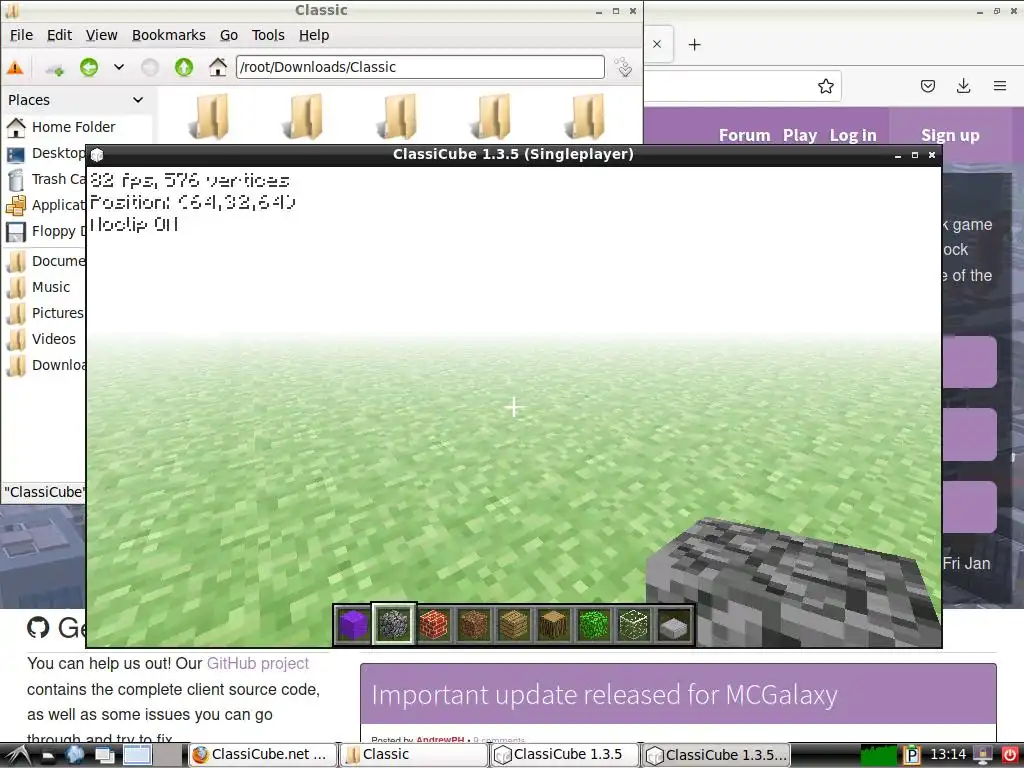Screen dimensions: 1024x768
Task: Switch to ClassiCube 1.3.5 launcher taskbar button
Action: point(565,755)
